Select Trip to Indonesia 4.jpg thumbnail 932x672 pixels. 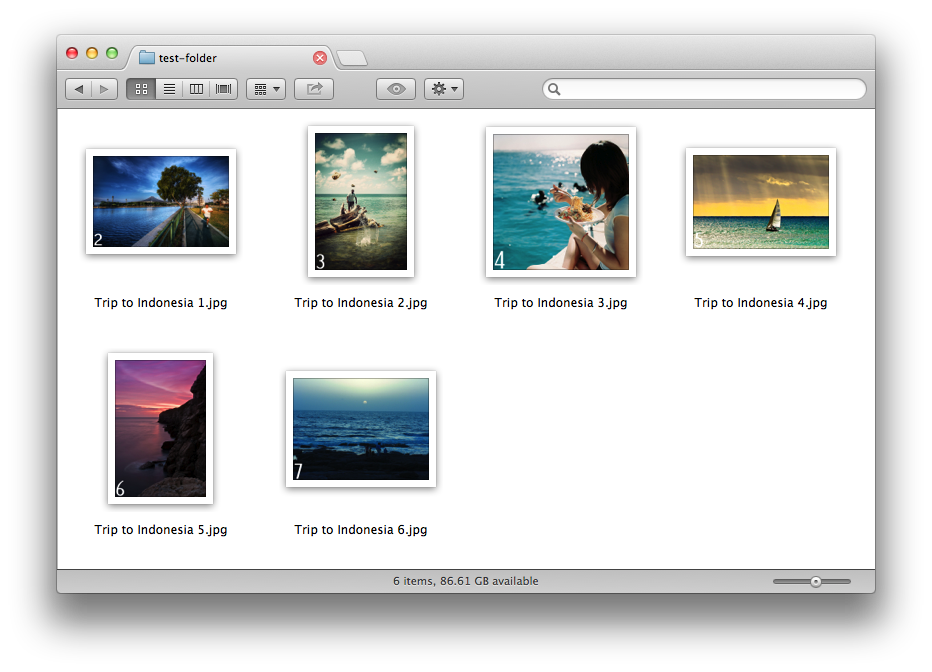[x=761, y=202]
